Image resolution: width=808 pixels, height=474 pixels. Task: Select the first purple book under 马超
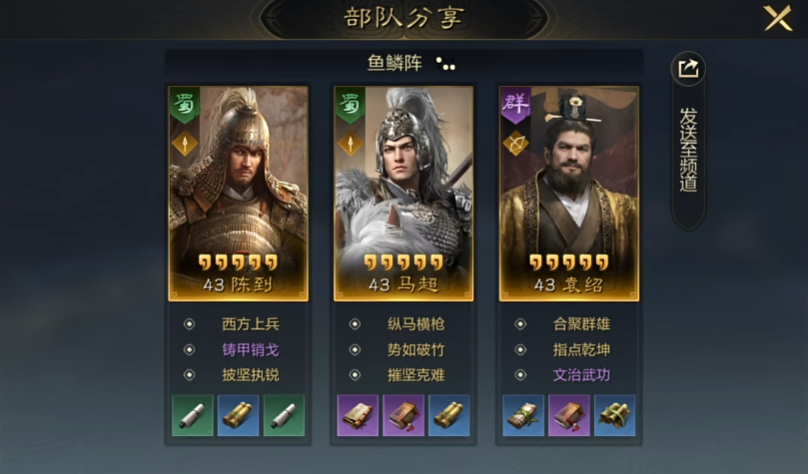pyautogui.click(x=358, y=415)
